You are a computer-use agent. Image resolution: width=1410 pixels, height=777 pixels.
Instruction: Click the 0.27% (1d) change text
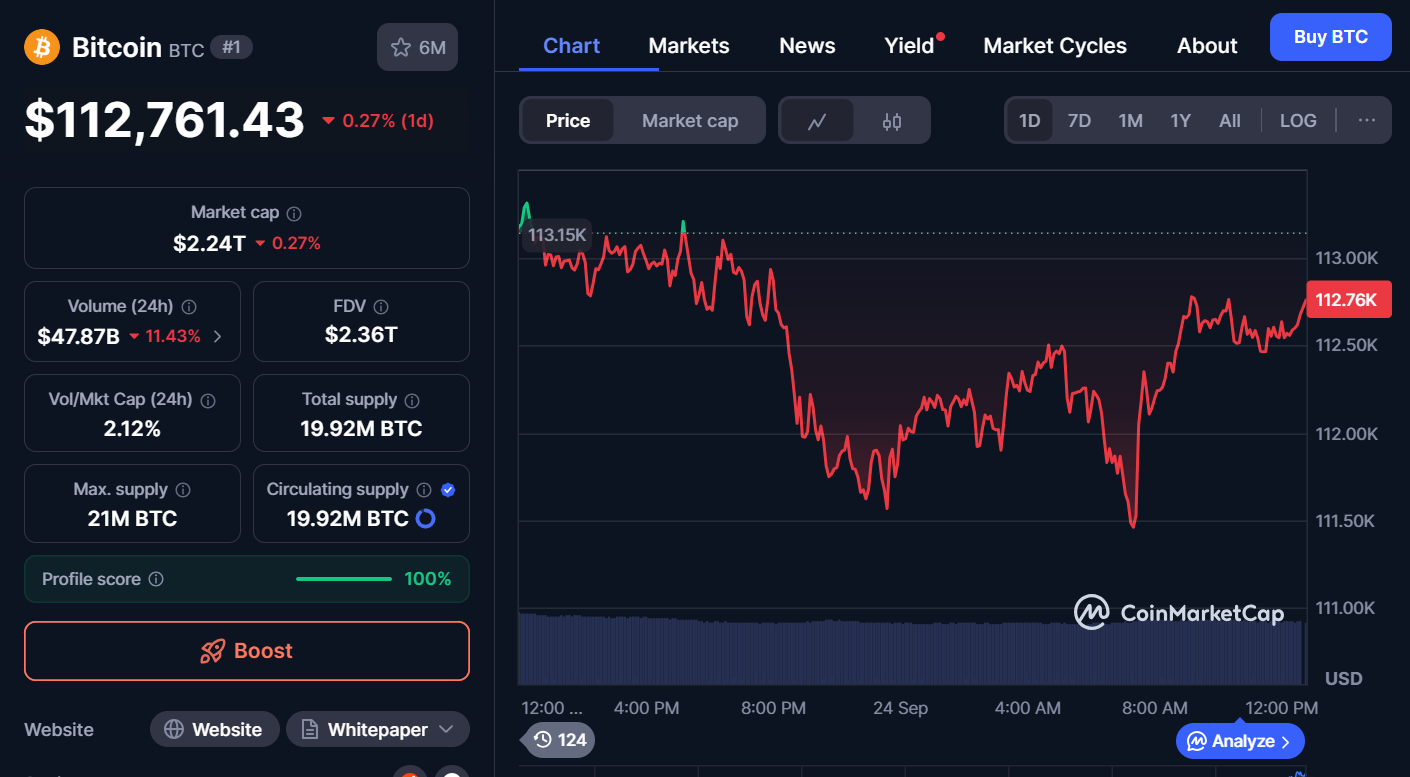point(388,121)
